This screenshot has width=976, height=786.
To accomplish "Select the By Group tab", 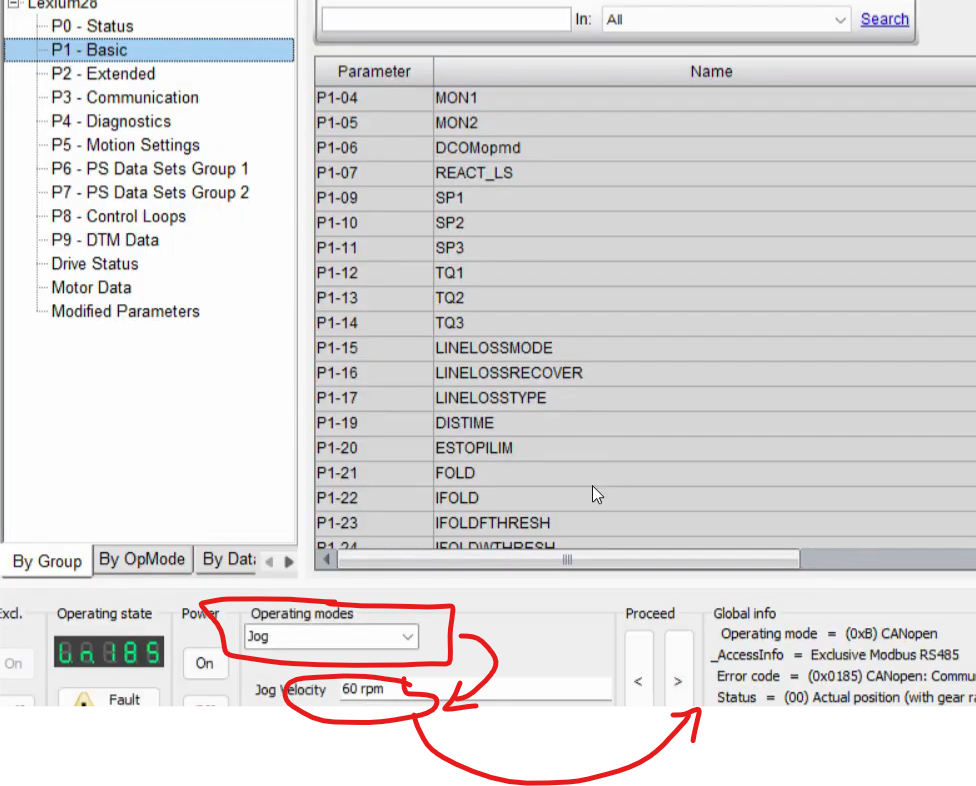I will (x=47, y=561).
